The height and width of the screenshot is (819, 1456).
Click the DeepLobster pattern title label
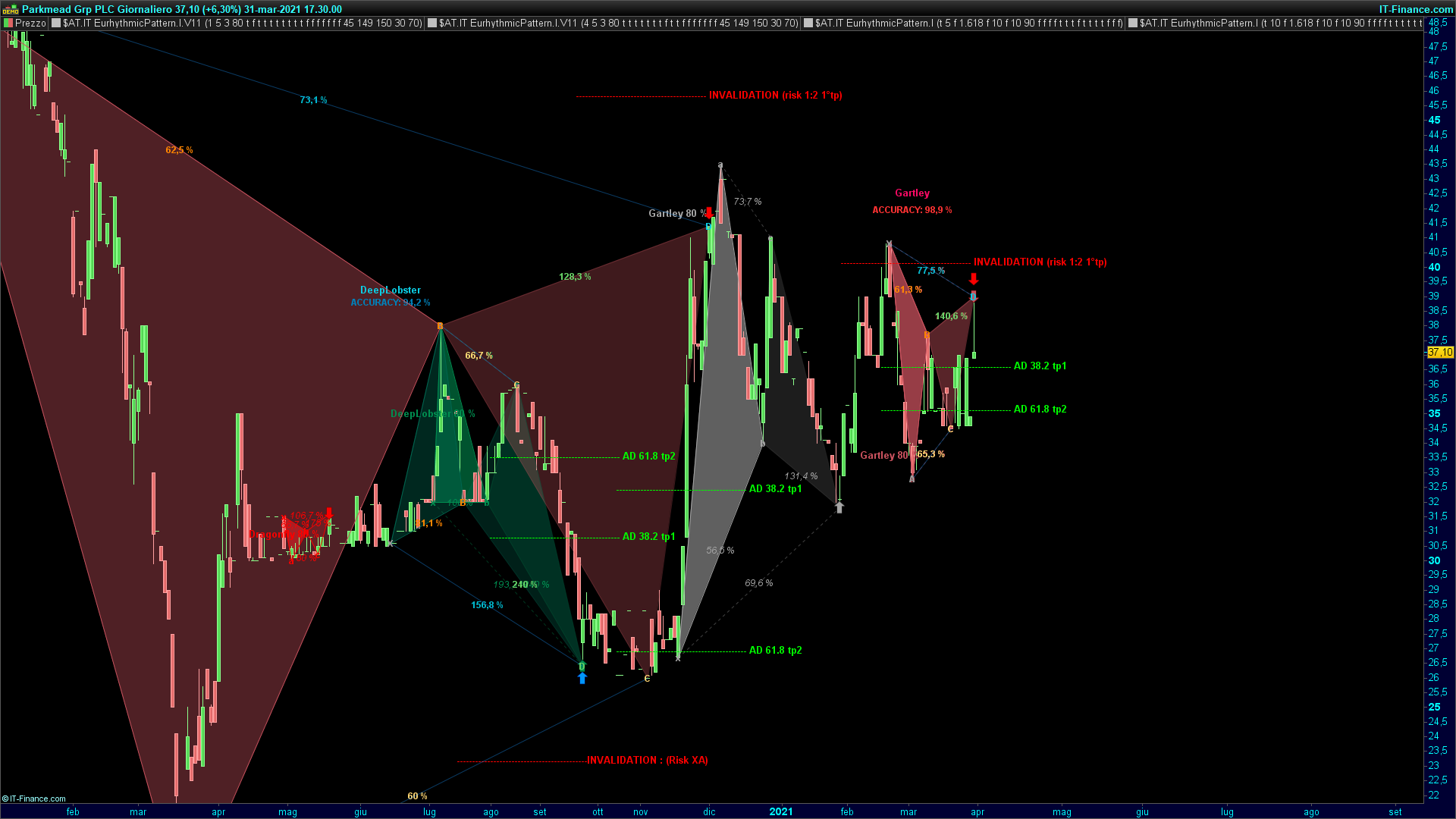(x=391, y=290)
